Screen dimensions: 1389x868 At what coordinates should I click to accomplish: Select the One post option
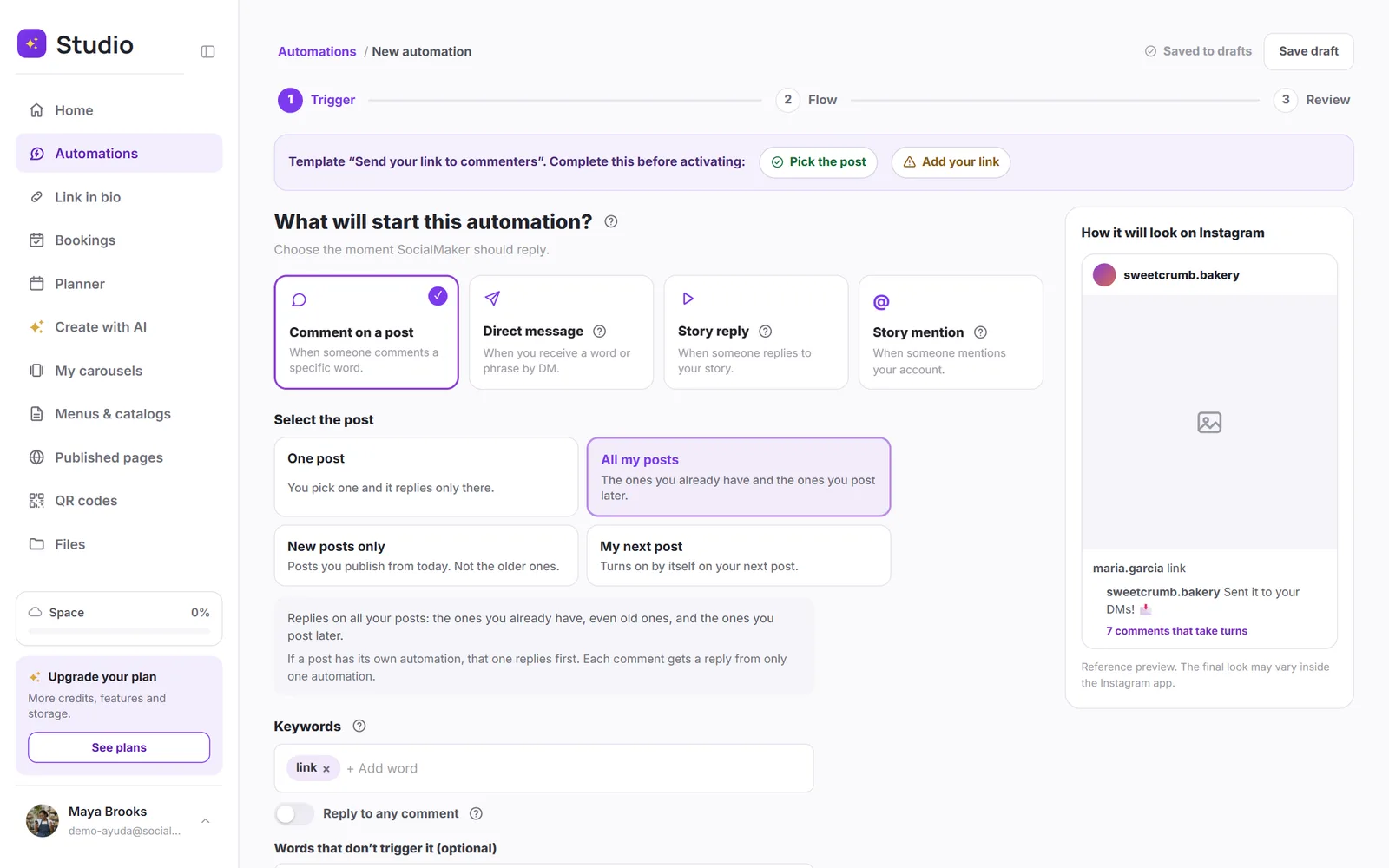tap(426, 477)
